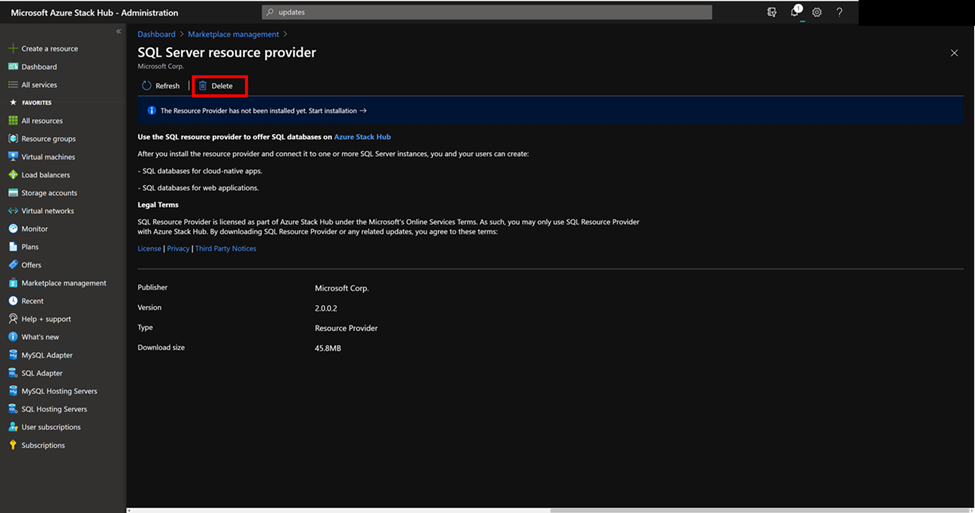Open the SQL Hosting Servers icon
The image size is (975, 513).
tap(12, 409)
